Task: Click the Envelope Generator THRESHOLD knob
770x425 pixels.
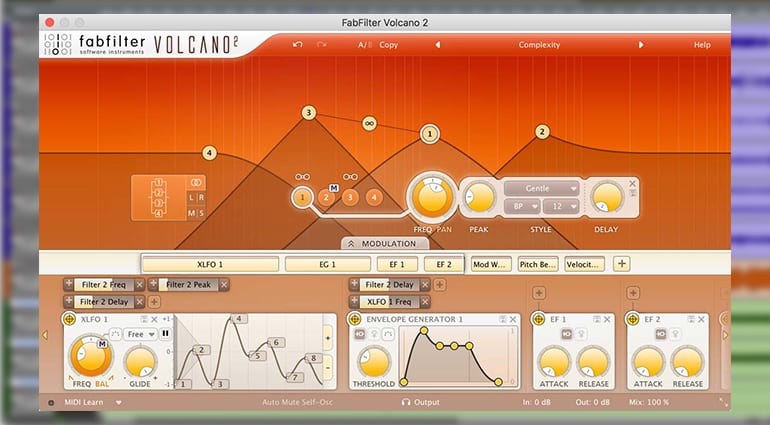Action: (373, 363)
